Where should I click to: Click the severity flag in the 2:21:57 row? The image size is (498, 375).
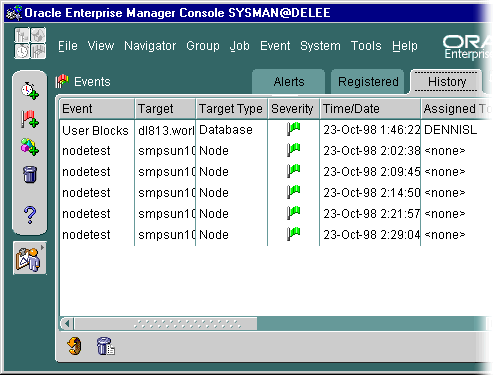click(x=293, y=213)
